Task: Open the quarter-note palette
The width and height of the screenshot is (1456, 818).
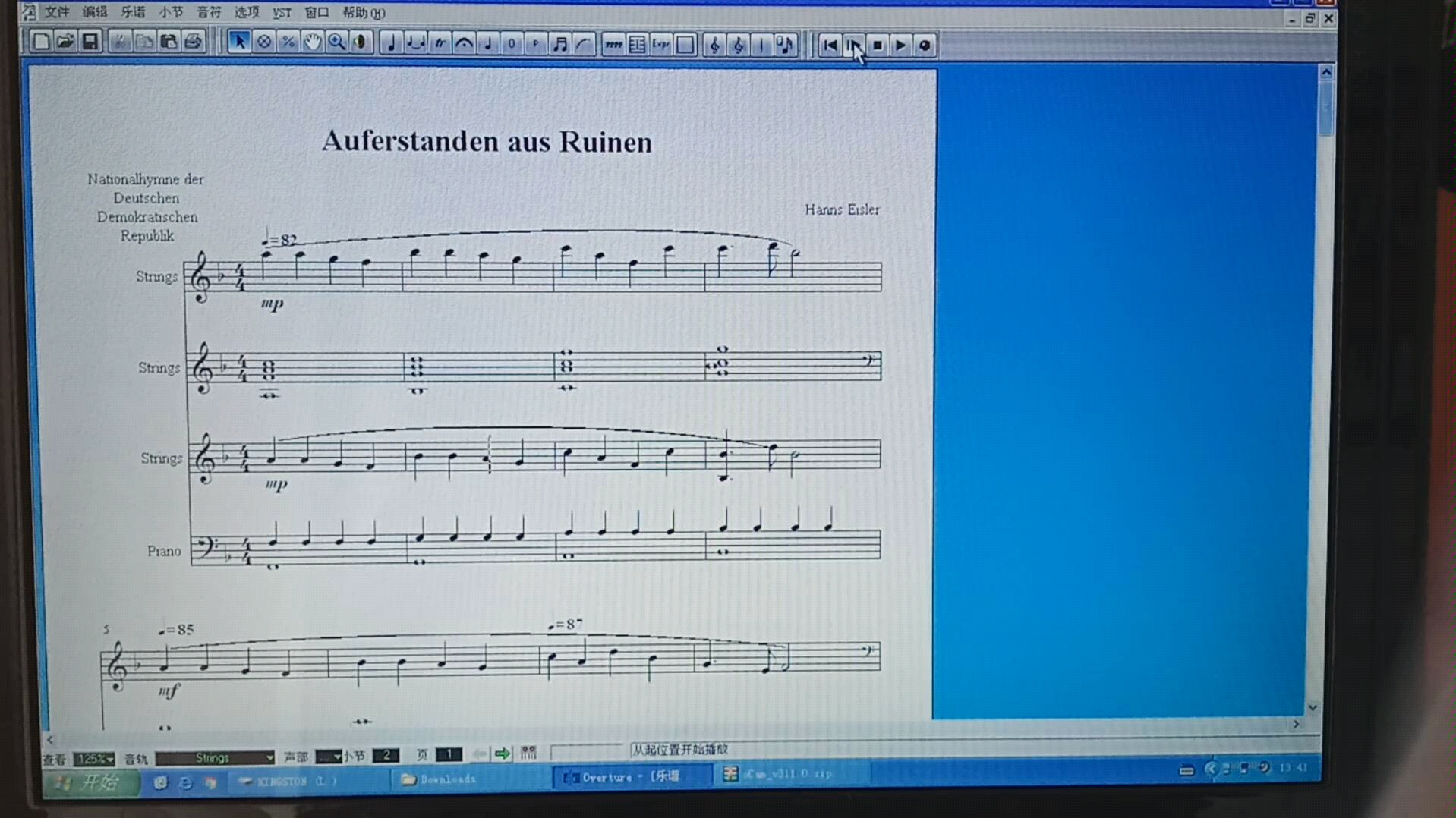Action: coord(391,44)
